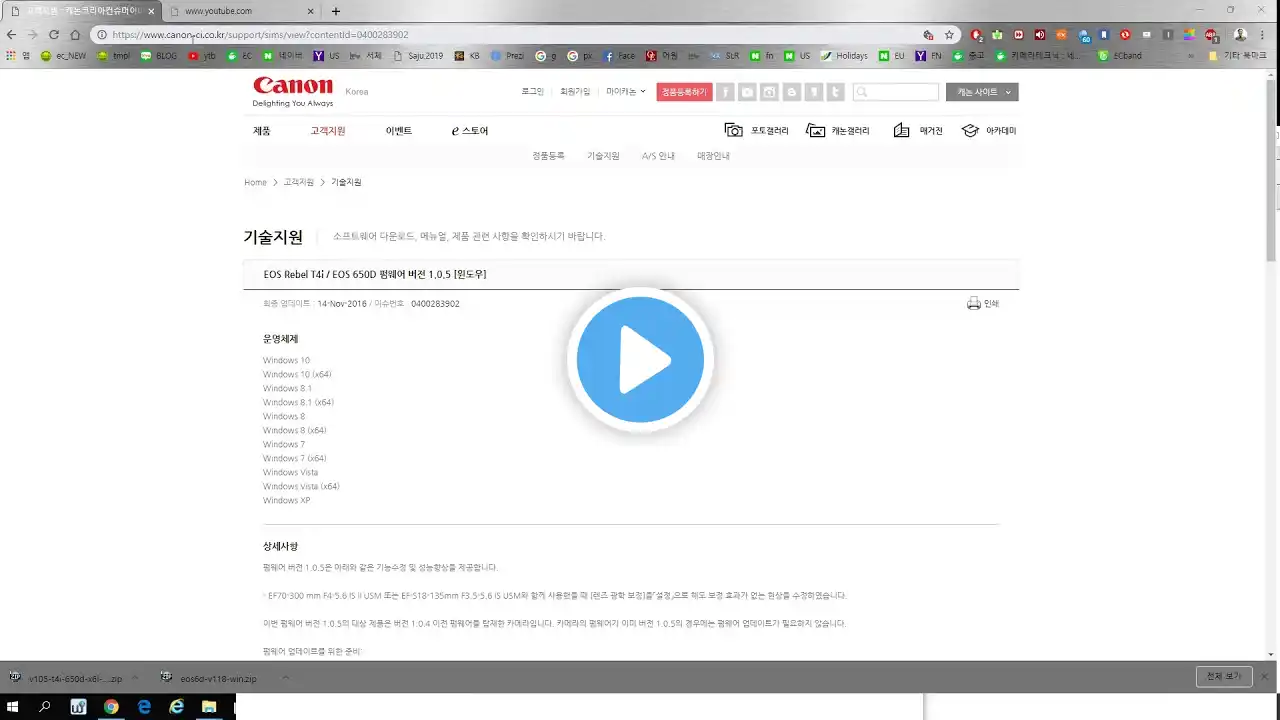This screenshot has height=720, width=1280.
Task: Click the Canon logo
Action: point(293,86)
